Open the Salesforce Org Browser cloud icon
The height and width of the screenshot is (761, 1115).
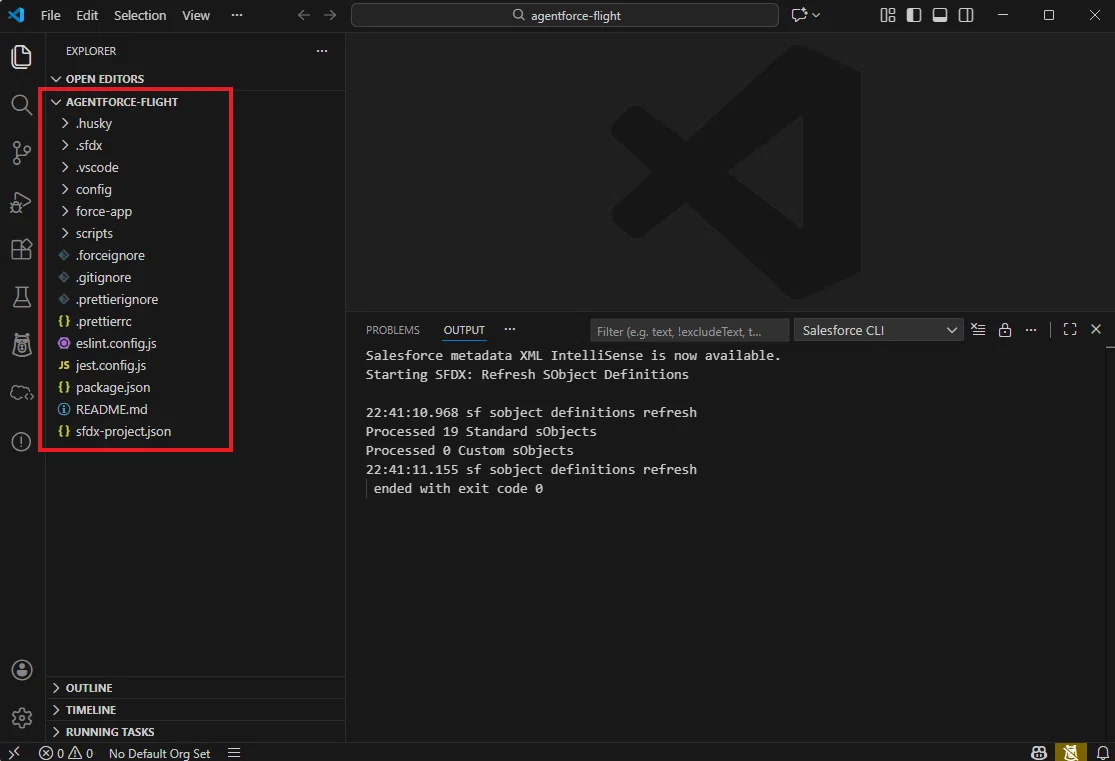tap(21, 393)
